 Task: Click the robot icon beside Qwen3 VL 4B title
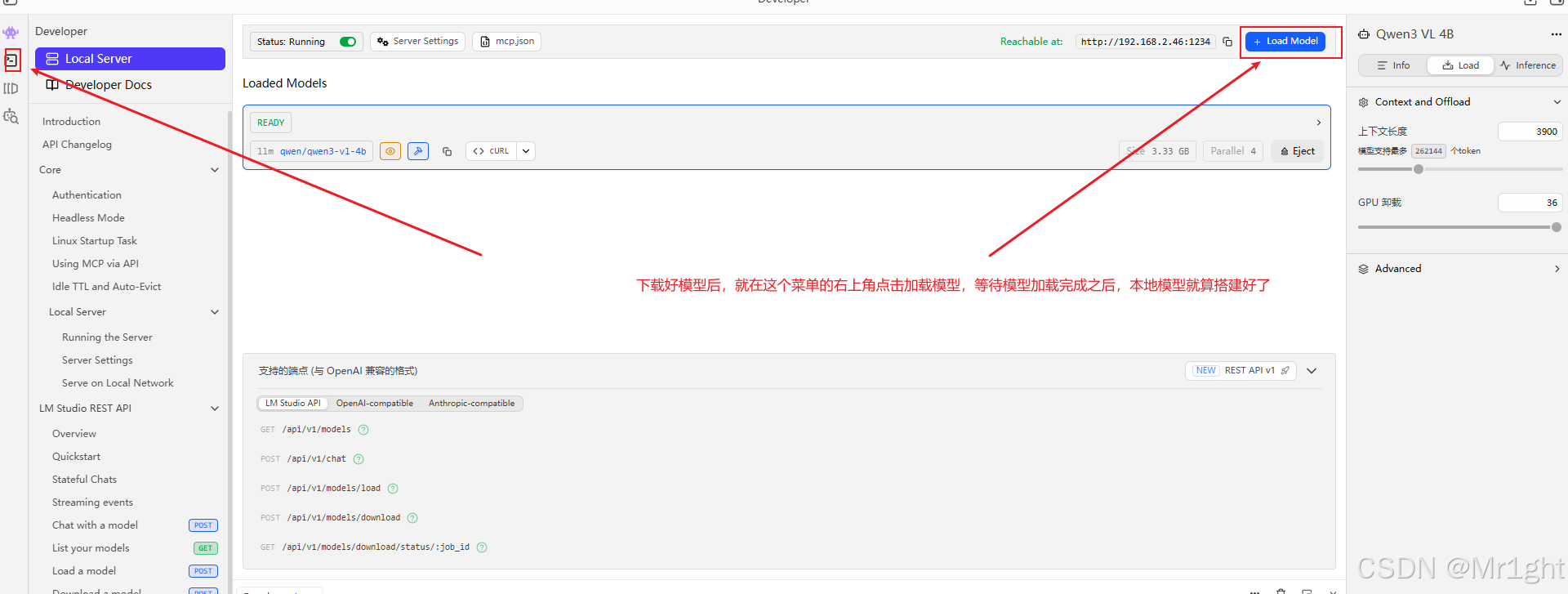[x=1364, y=34]
